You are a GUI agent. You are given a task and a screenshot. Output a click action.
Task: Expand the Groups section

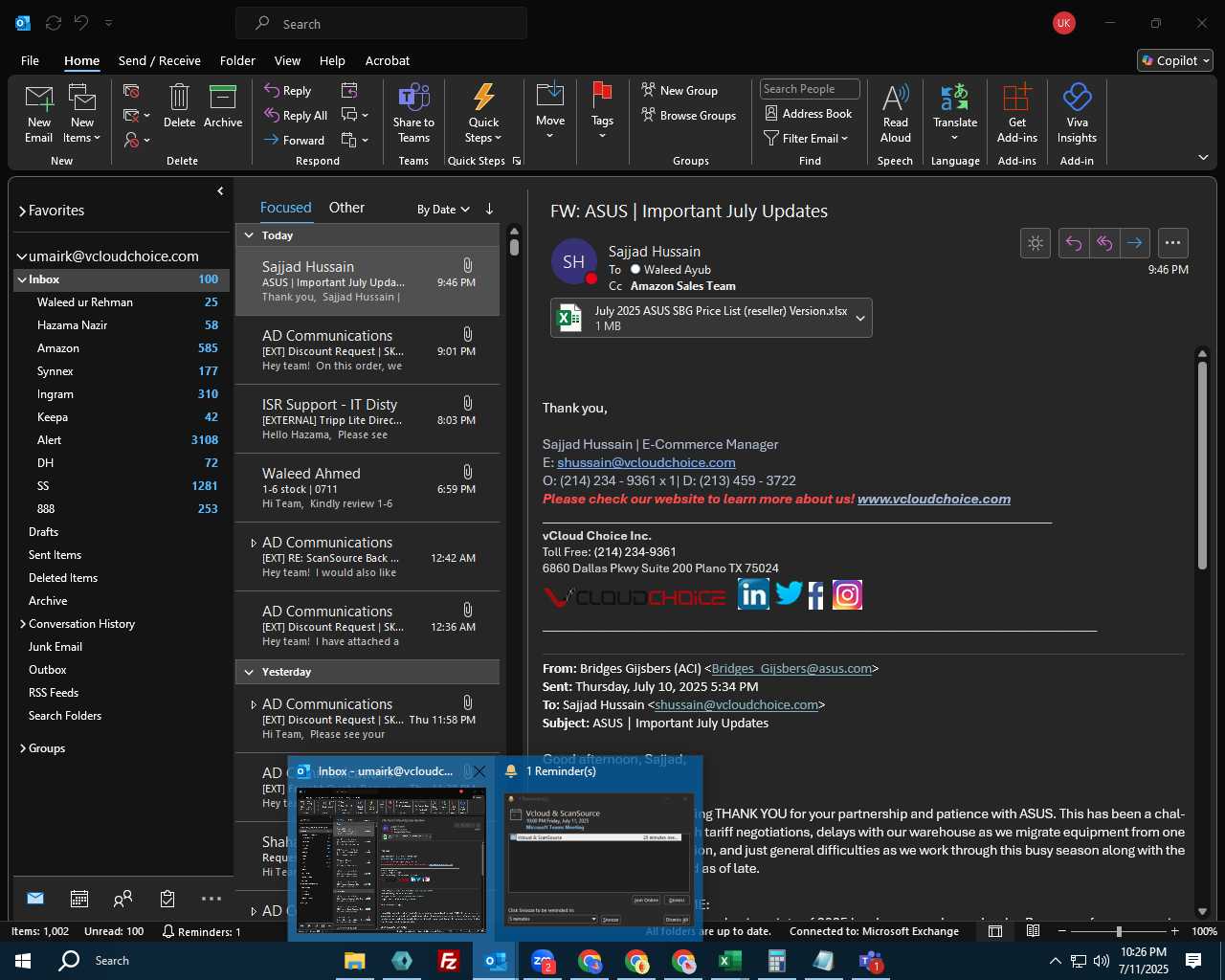point(22,748)
